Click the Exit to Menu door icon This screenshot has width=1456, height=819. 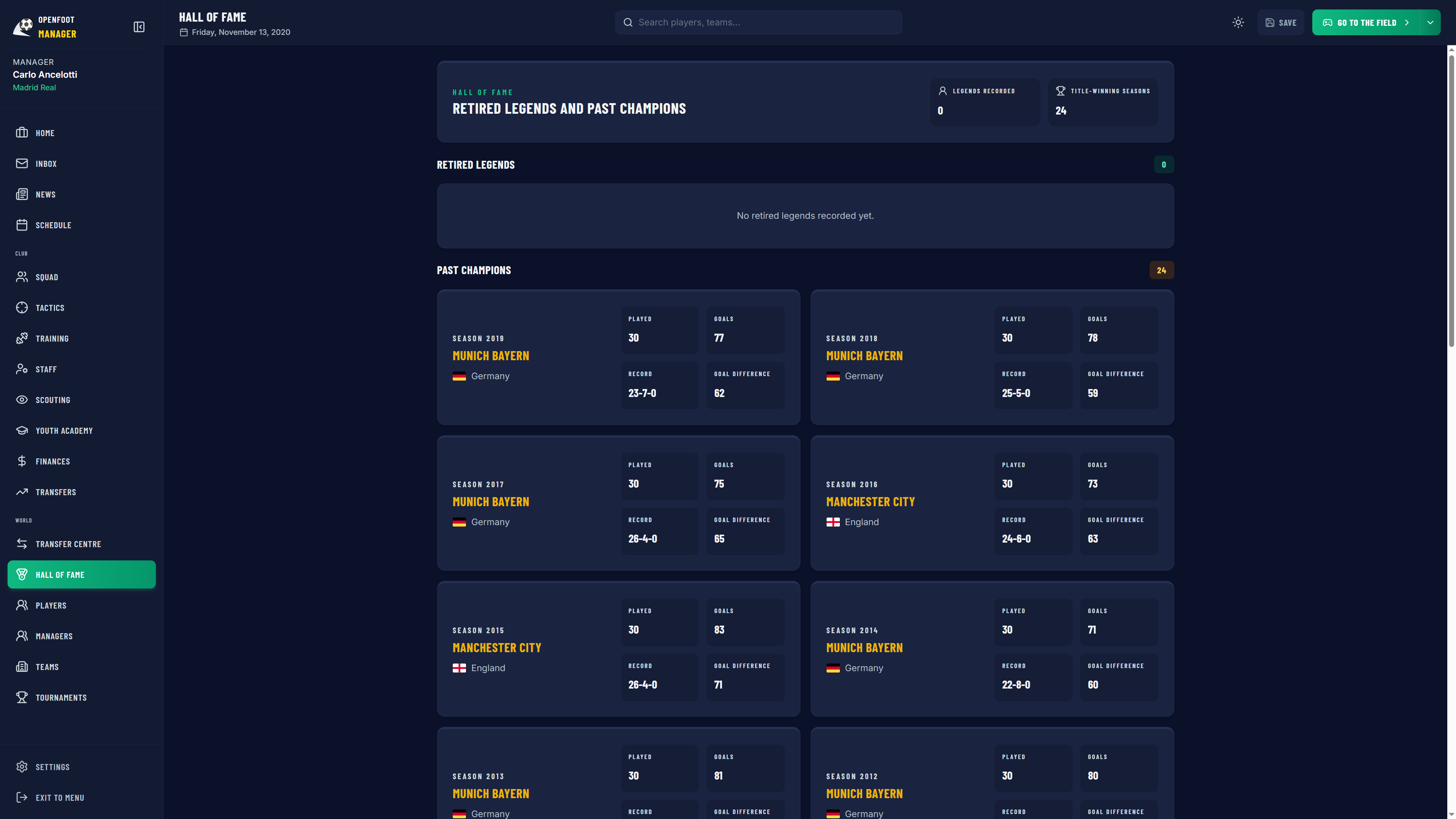(22, 797)
